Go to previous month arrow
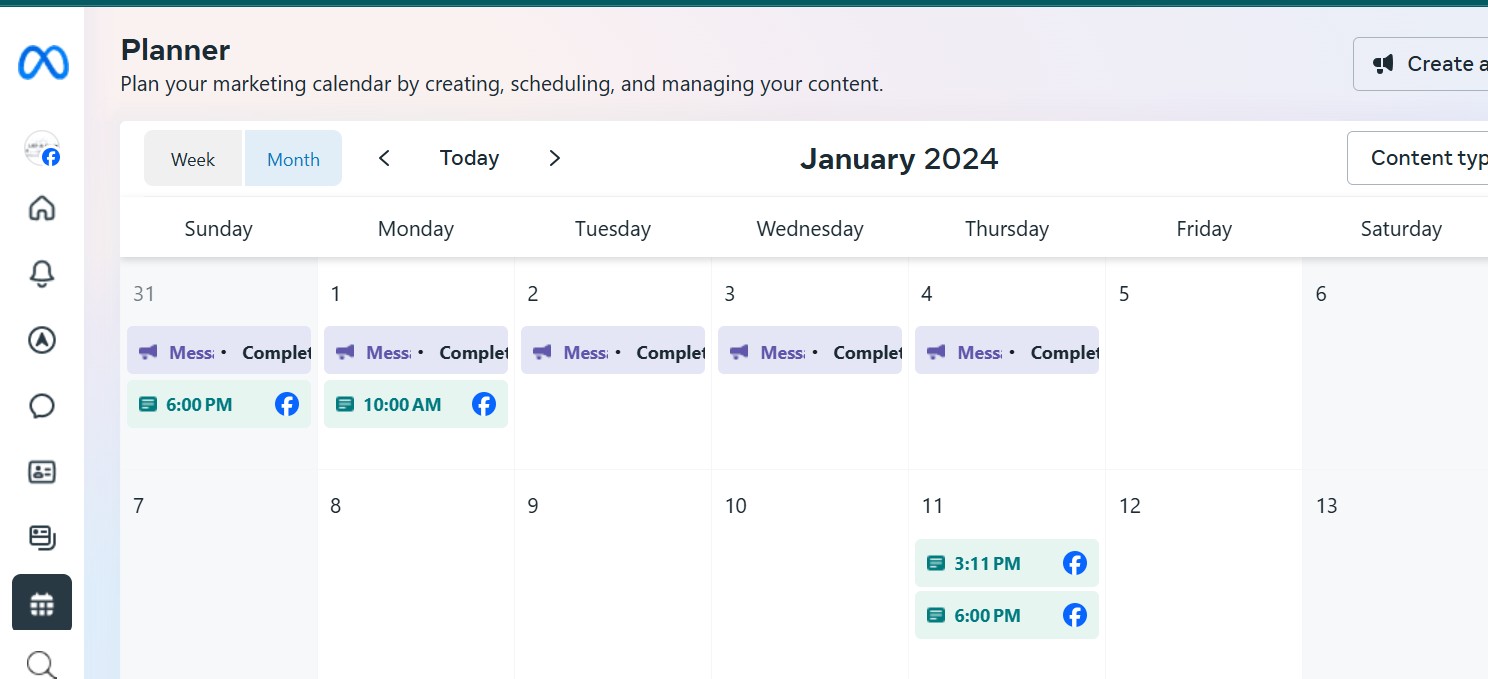 click(x=384, y=158)
